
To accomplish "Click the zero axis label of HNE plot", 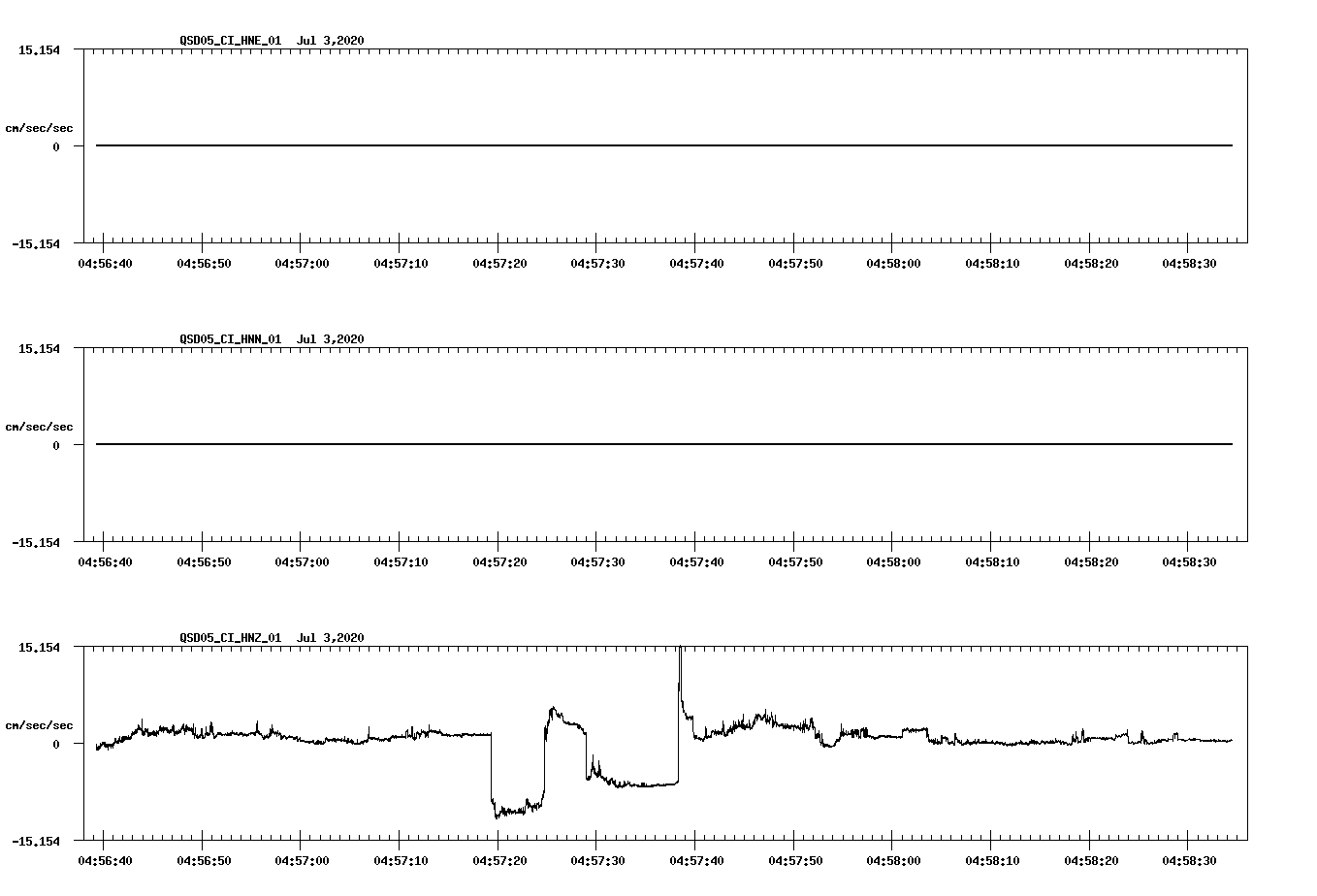I will pyautogui.click(x=56, y=146).
